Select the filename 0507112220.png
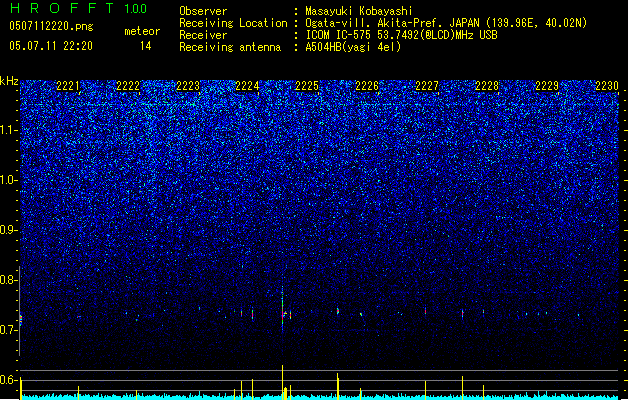 point(51,26)
